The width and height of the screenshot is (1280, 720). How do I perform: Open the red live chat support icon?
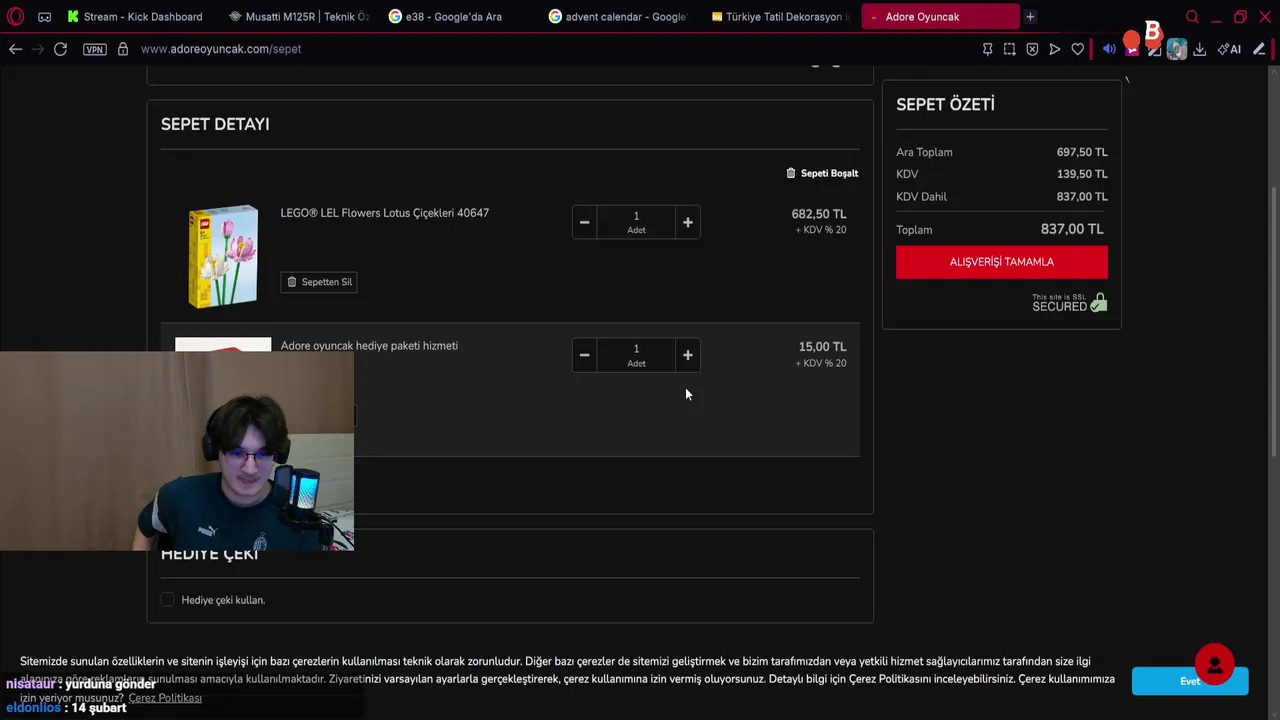(x=1214, y=664)
